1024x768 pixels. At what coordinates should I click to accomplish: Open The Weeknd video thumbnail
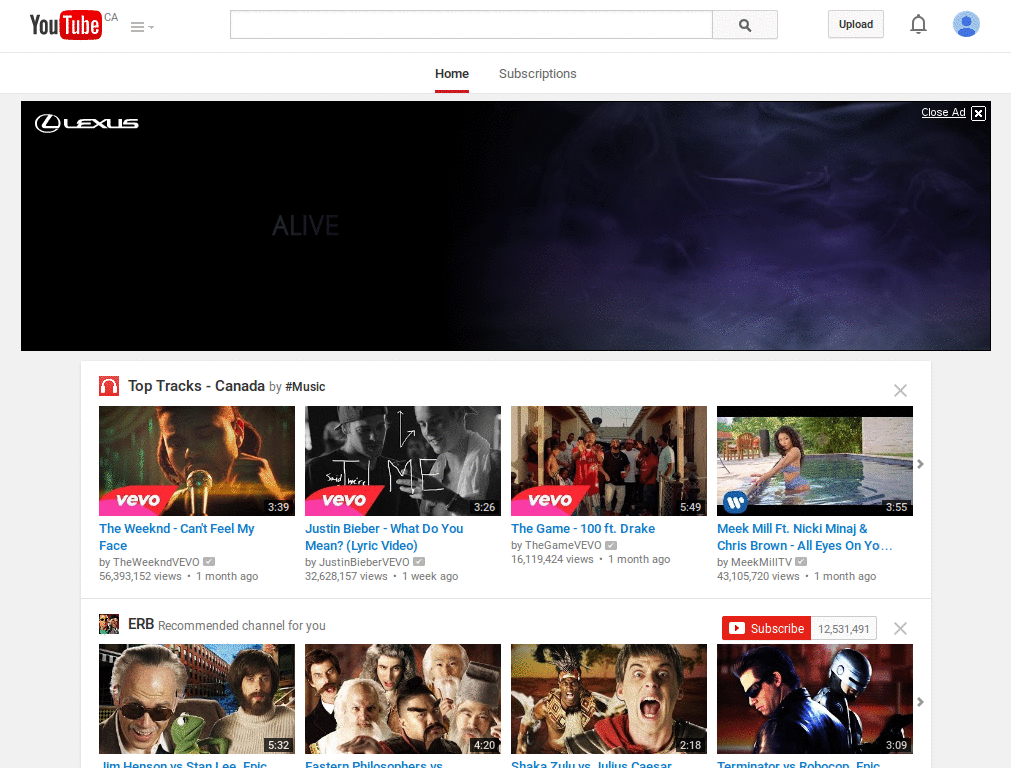coord(197,461)
